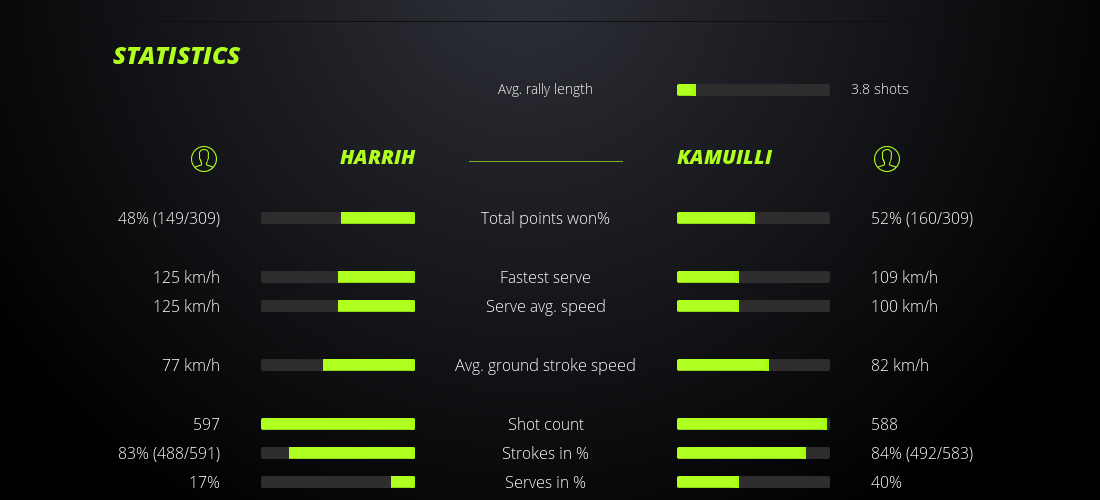
Task: Click the 3.8 shots value
Action: (x=879, y=89)
